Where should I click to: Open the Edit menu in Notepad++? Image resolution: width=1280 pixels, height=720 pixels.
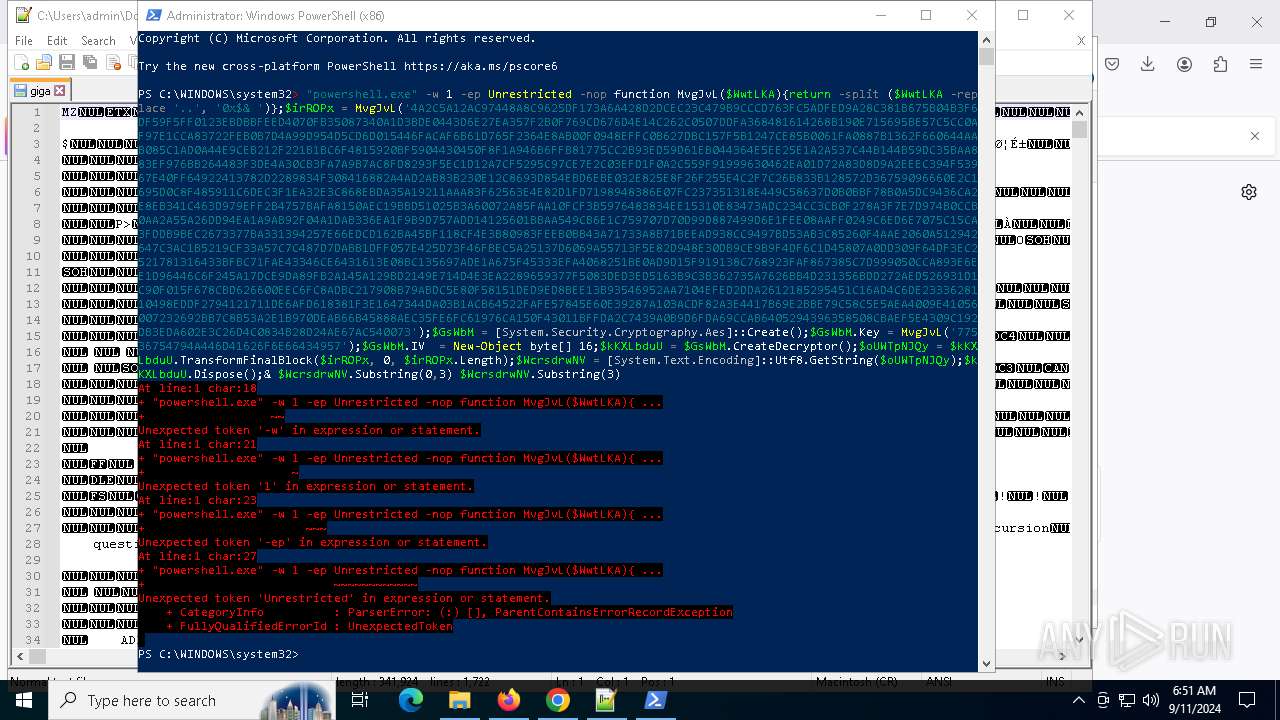click(57, 41)
